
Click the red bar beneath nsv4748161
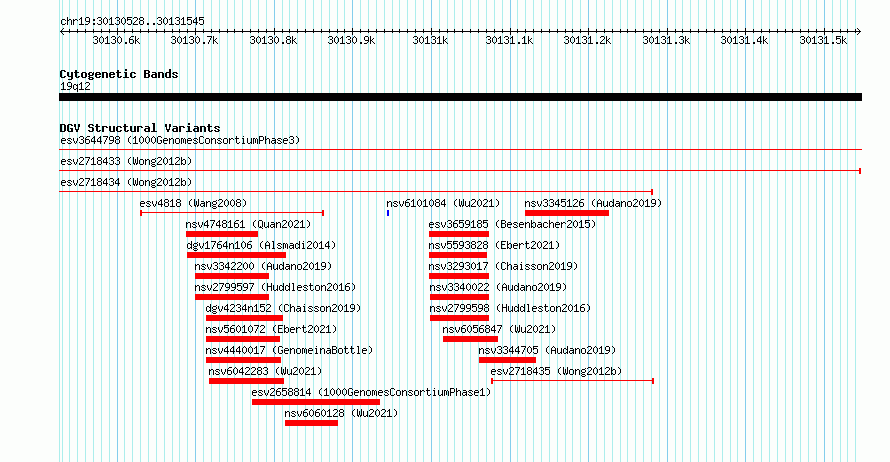(222, 234)
